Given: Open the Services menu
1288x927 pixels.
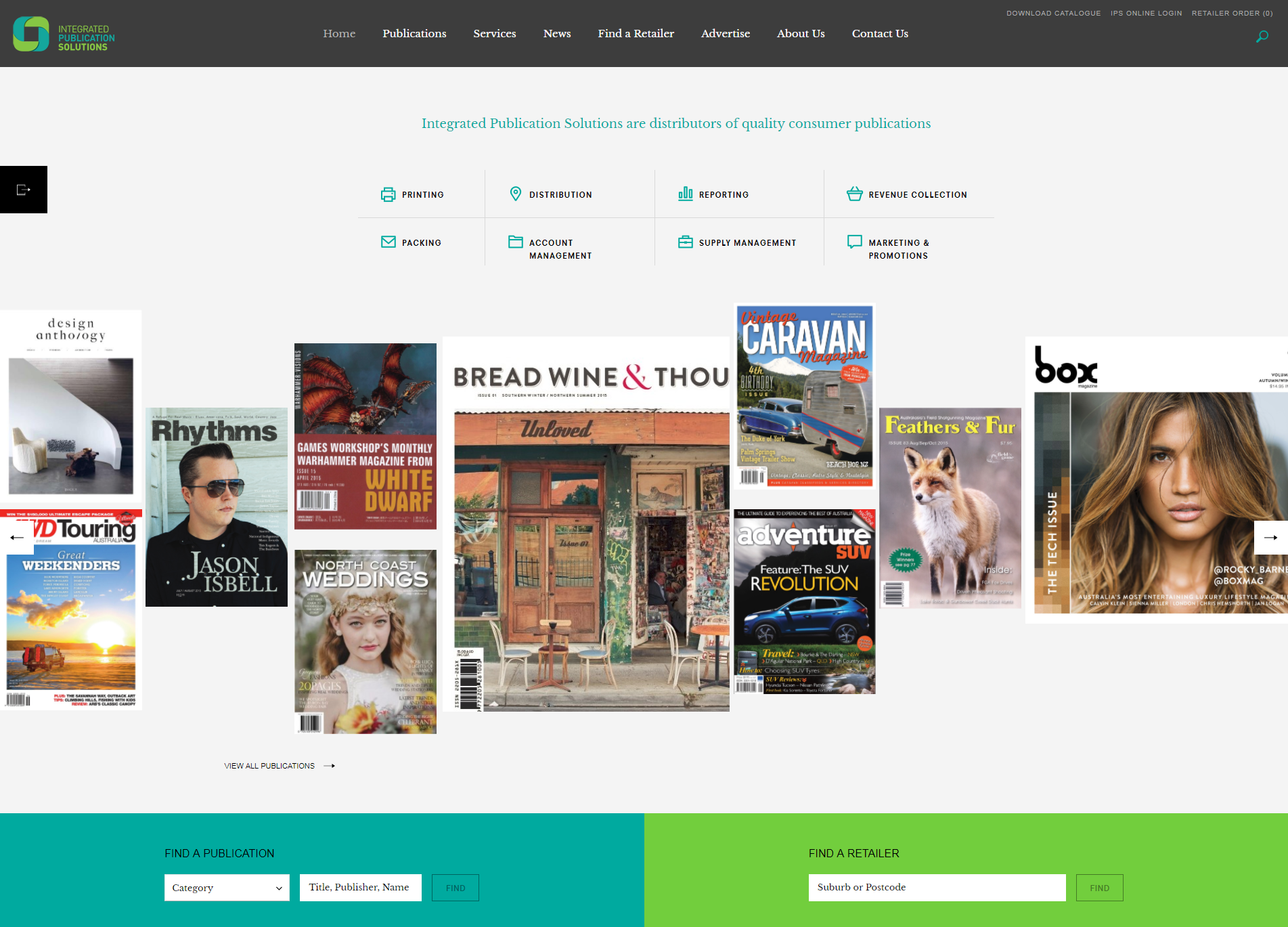Looking at the screenshot, I should 495,33.
